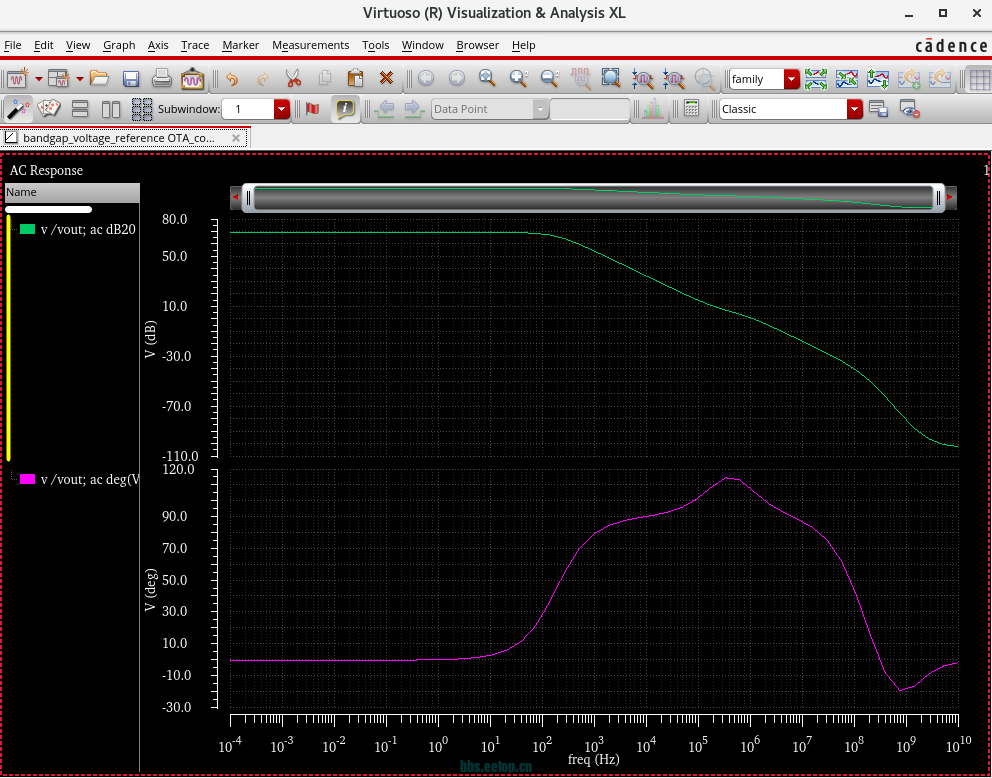Toggle the graph grid display icon
This screenshot has width=992, height=778.
[x=979, y=79]
